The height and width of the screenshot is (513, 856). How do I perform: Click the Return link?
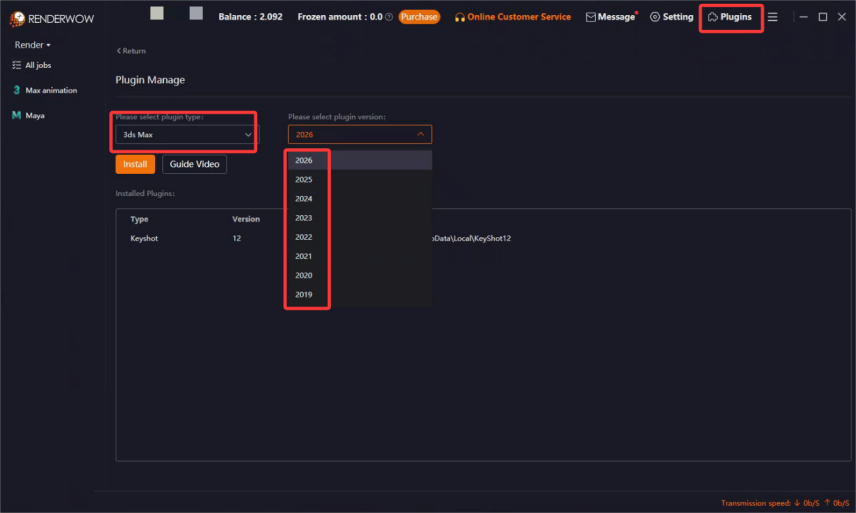pyautogui.click(x=131, y=51)
